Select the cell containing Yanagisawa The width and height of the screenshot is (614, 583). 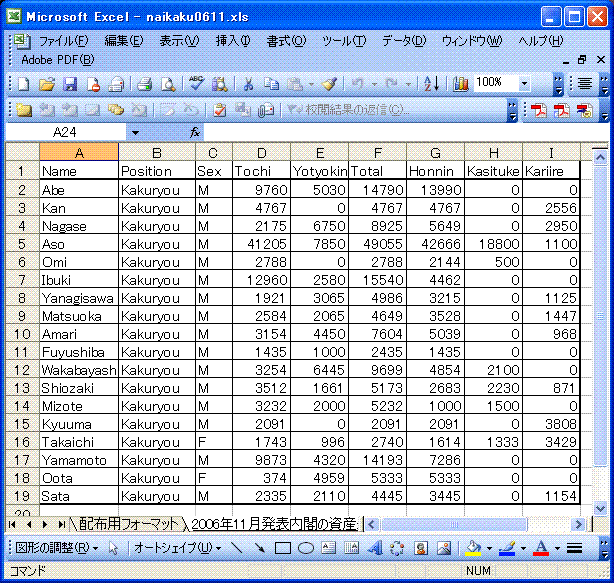(78, 298)
